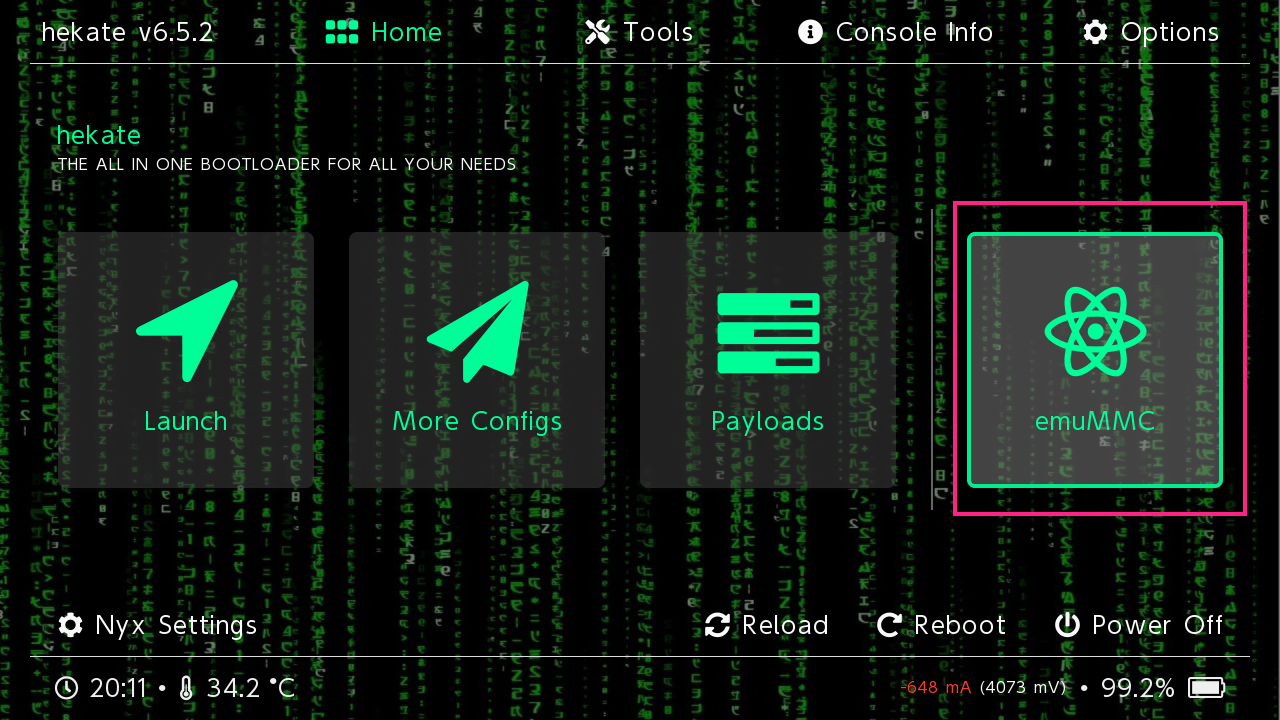Click the ALL IN ONE BOOTLOADER tagline

click(x=286, y=164)
